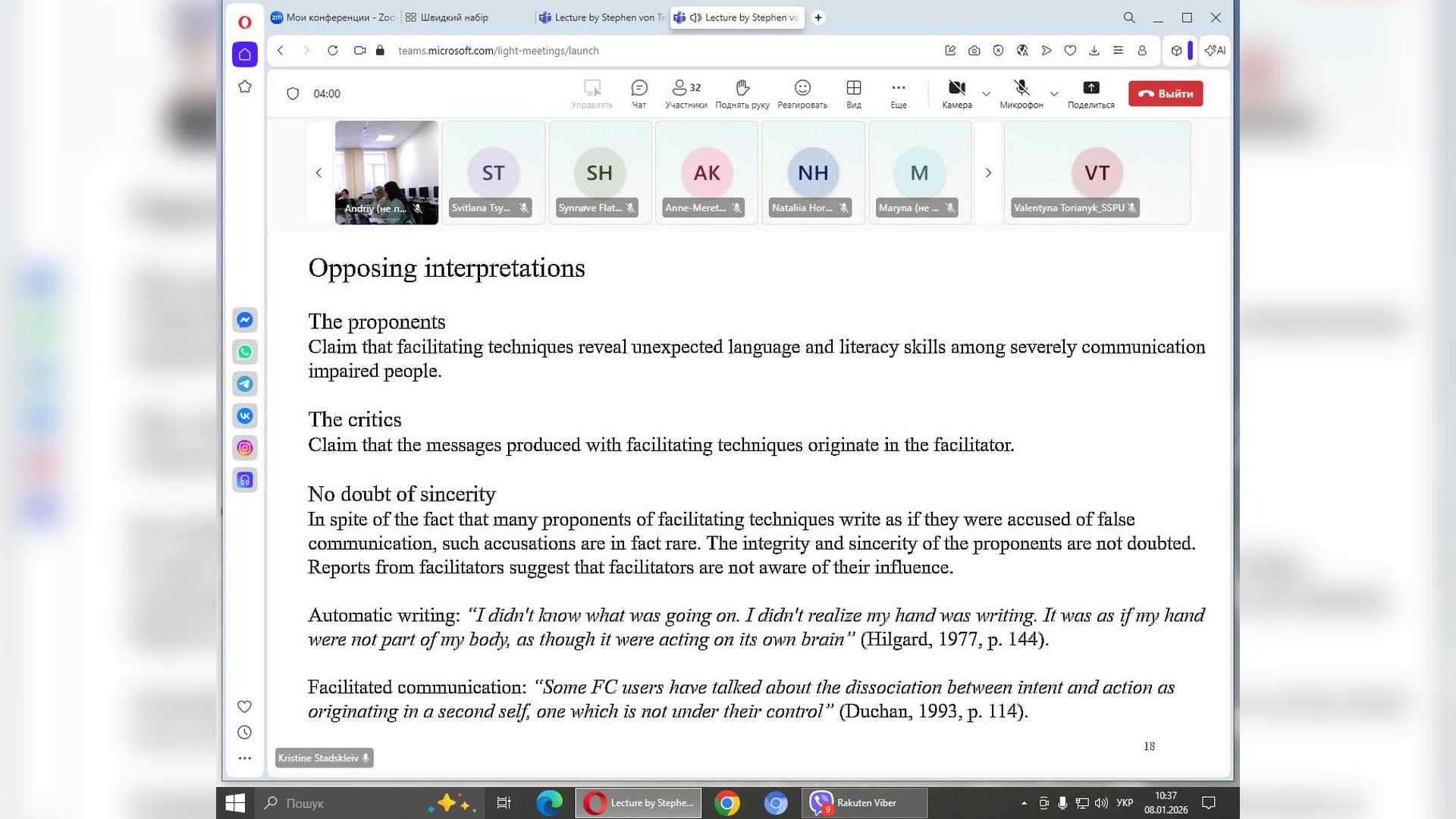Open the View (Вид) layout options
This screenshot has width=1456, height=819.
(853, 93)
